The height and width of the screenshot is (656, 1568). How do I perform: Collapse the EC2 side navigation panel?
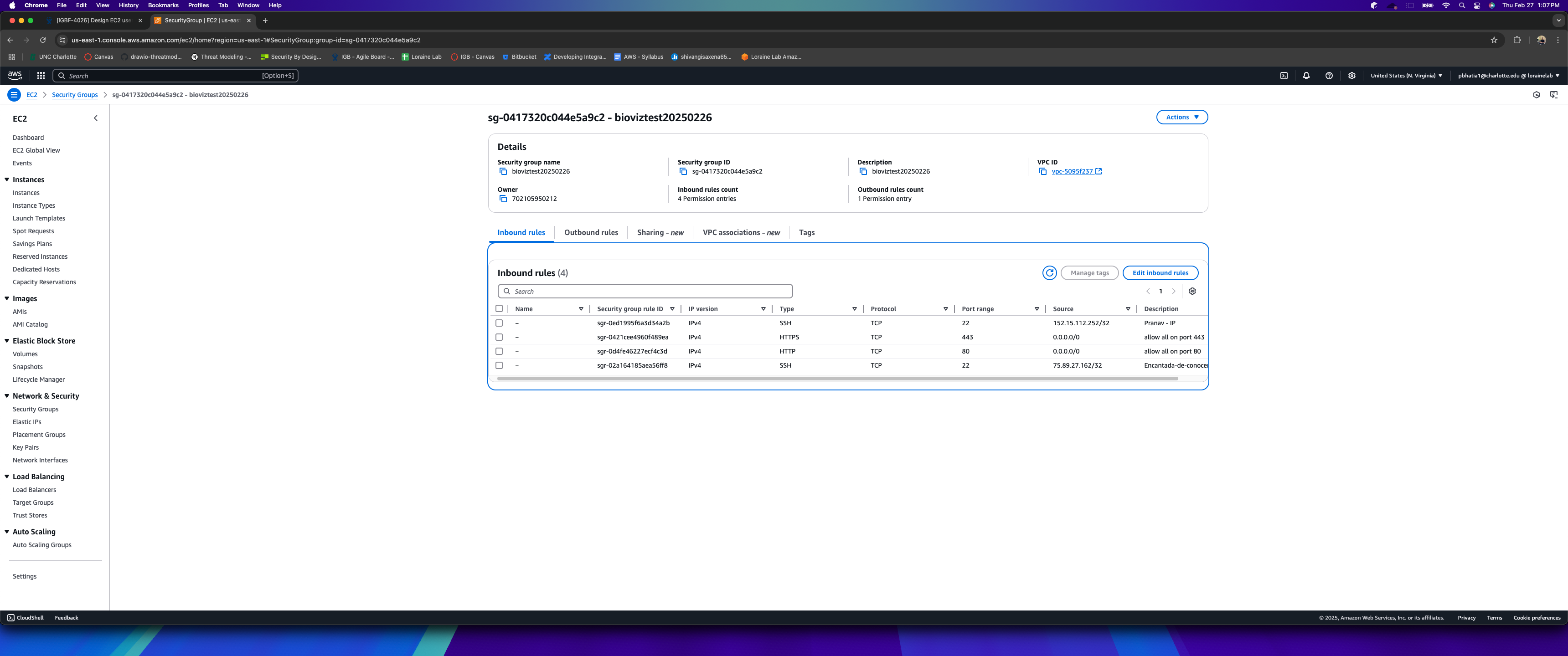click(x=96, y=118)
